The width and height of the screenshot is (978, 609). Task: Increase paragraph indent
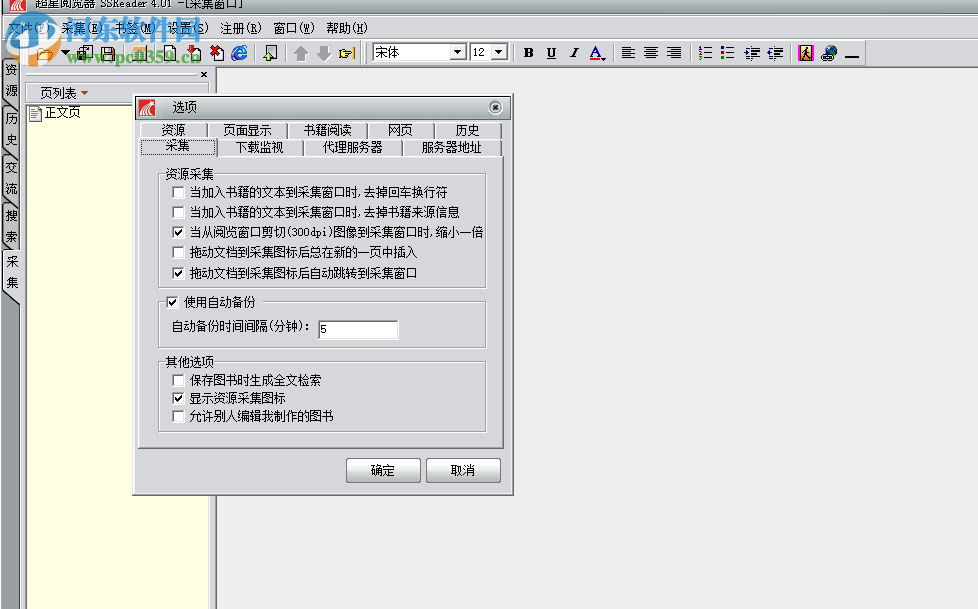[752, 53]
